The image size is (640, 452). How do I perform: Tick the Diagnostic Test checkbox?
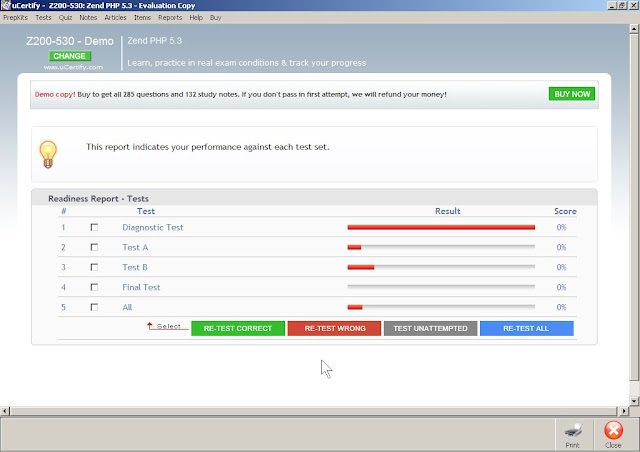point(94,227)
